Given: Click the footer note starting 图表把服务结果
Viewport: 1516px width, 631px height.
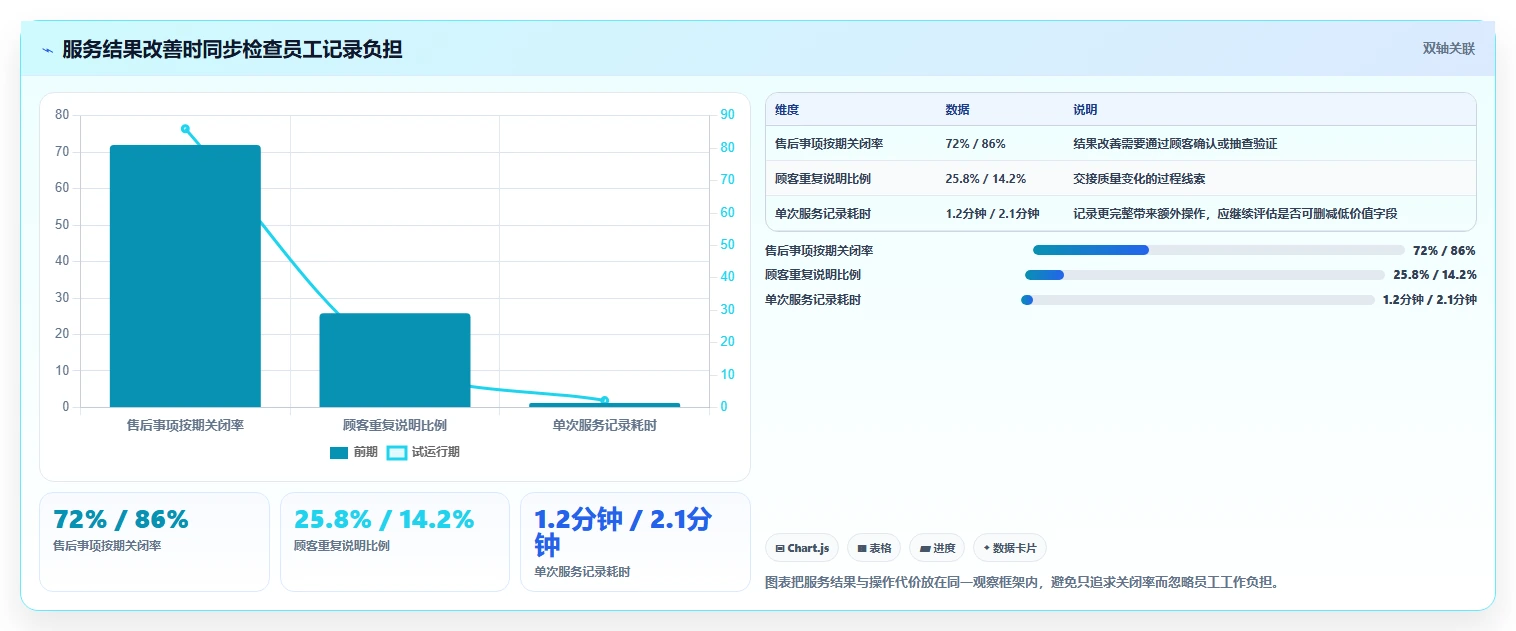Looking at the screenshot, I should click(1022, 582).
